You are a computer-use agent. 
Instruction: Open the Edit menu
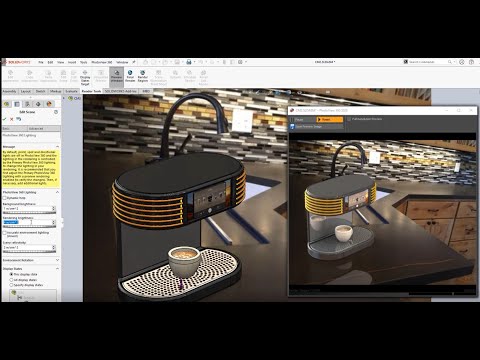coord(50,62)
